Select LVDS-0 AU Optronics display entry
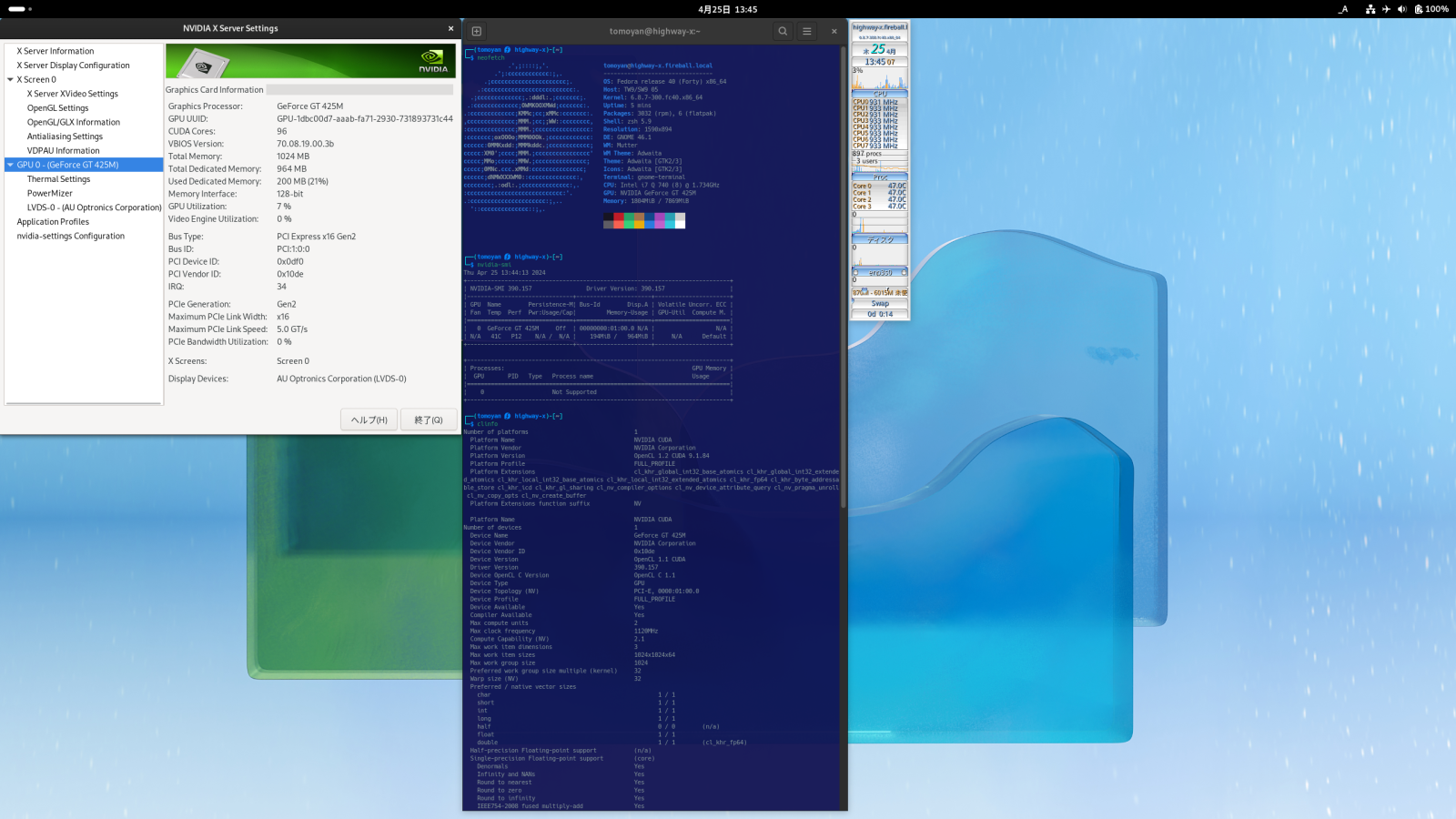Screen dimensions: 1456x819 (94, 207)
